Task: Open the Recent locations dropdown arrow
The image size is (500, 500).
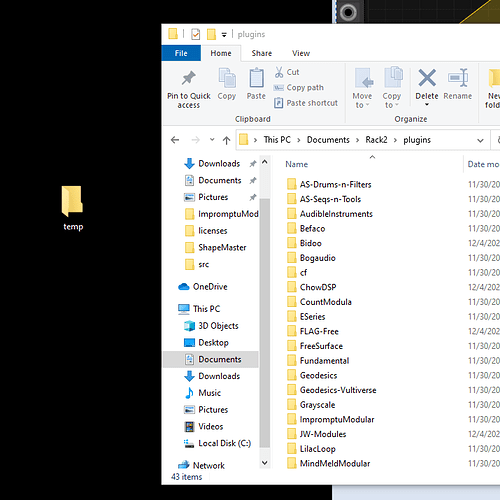Action: (212, 140)
